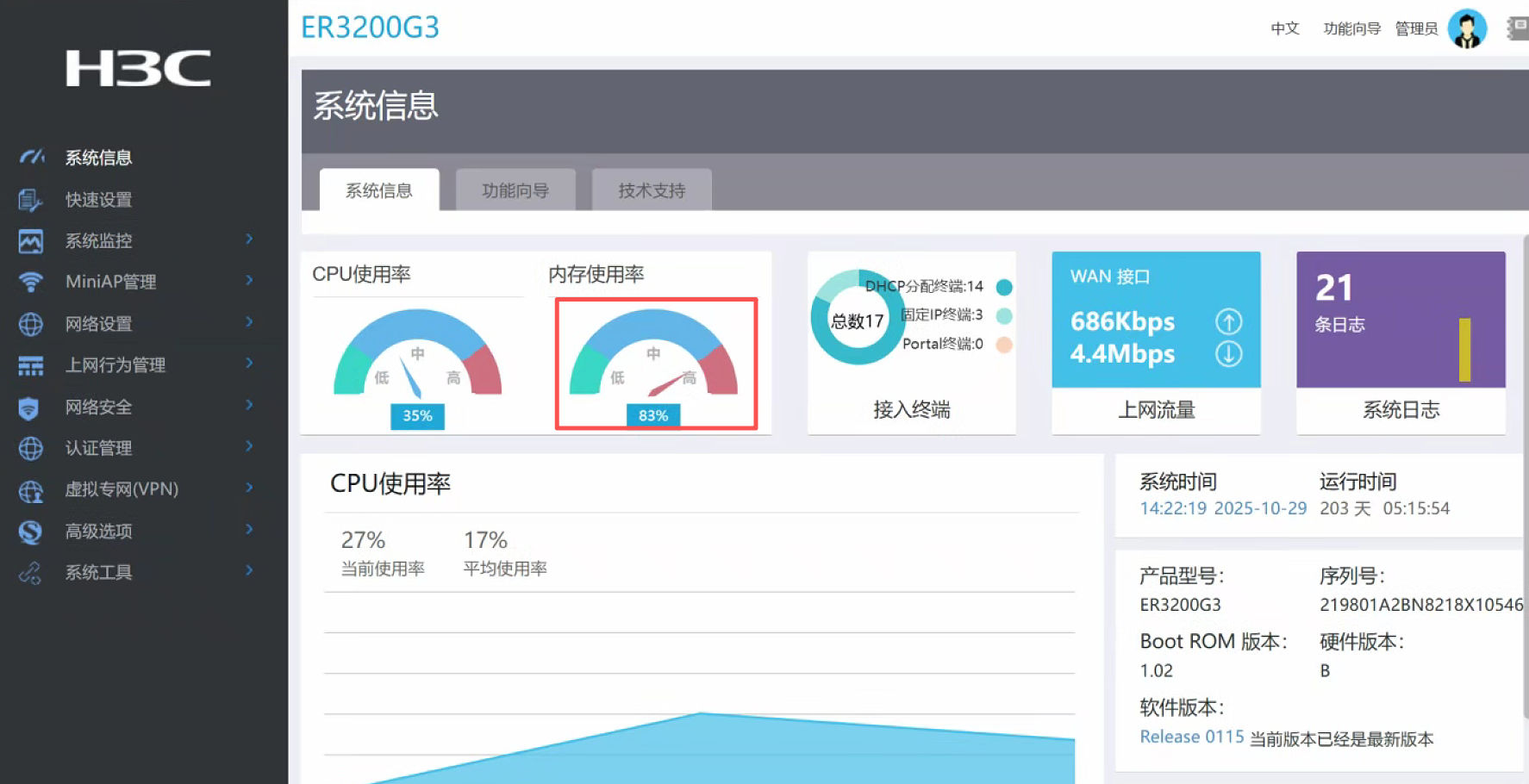Open the 系统日志 card with 21 logs
The width and height of the screenshot is (1529, 784).
coord(1400,343)
